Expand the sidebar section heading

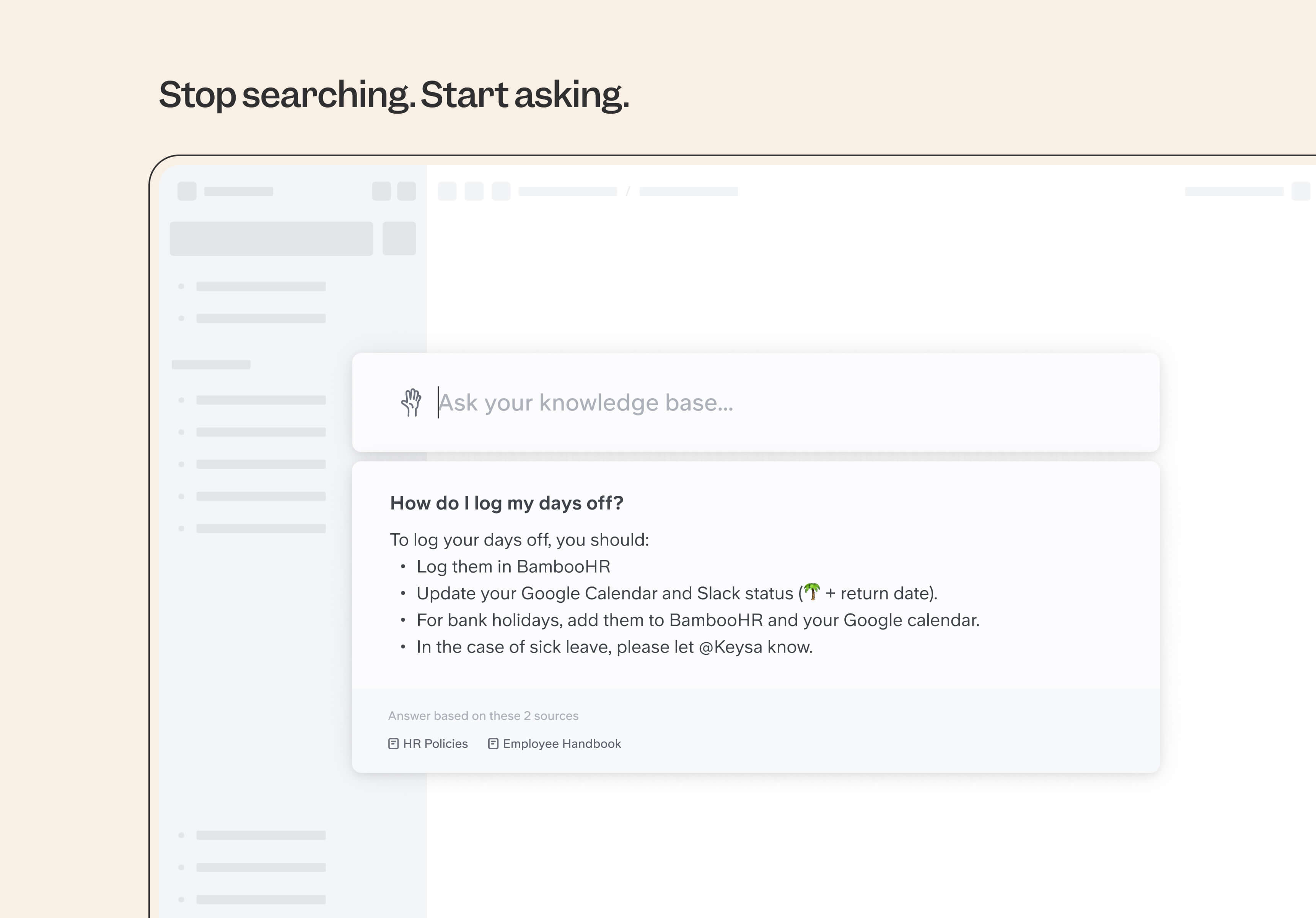tap(211, 364)
